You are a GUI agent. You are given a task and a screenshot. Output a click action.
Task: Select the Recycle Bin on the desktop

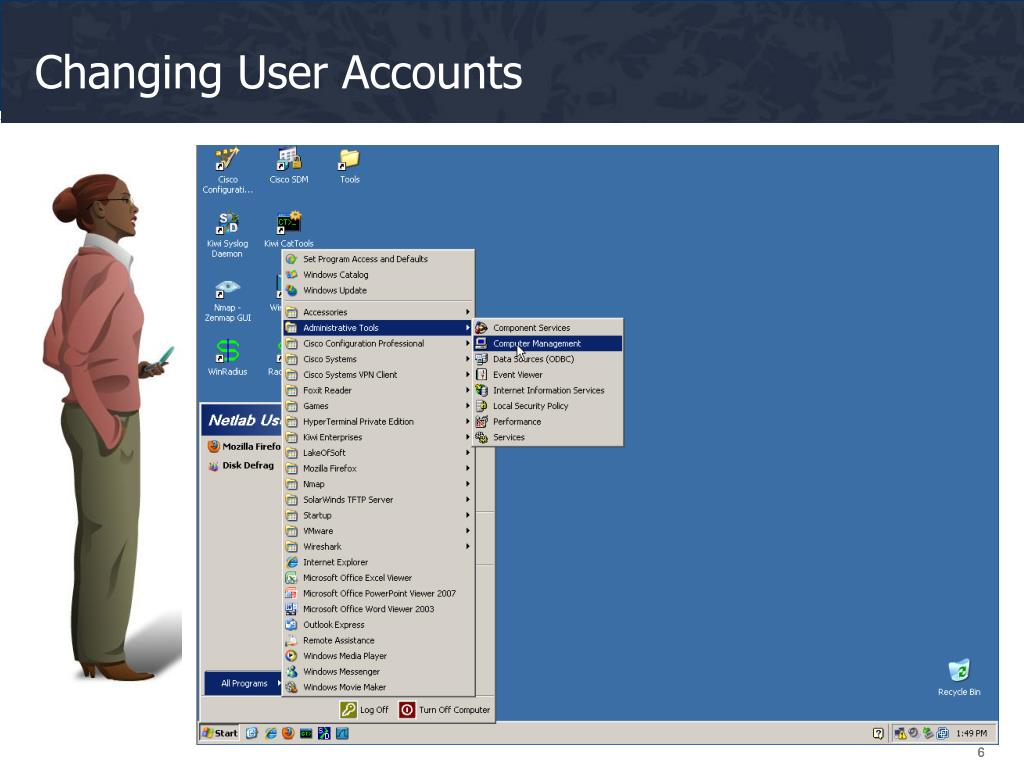tap(959, 677)
